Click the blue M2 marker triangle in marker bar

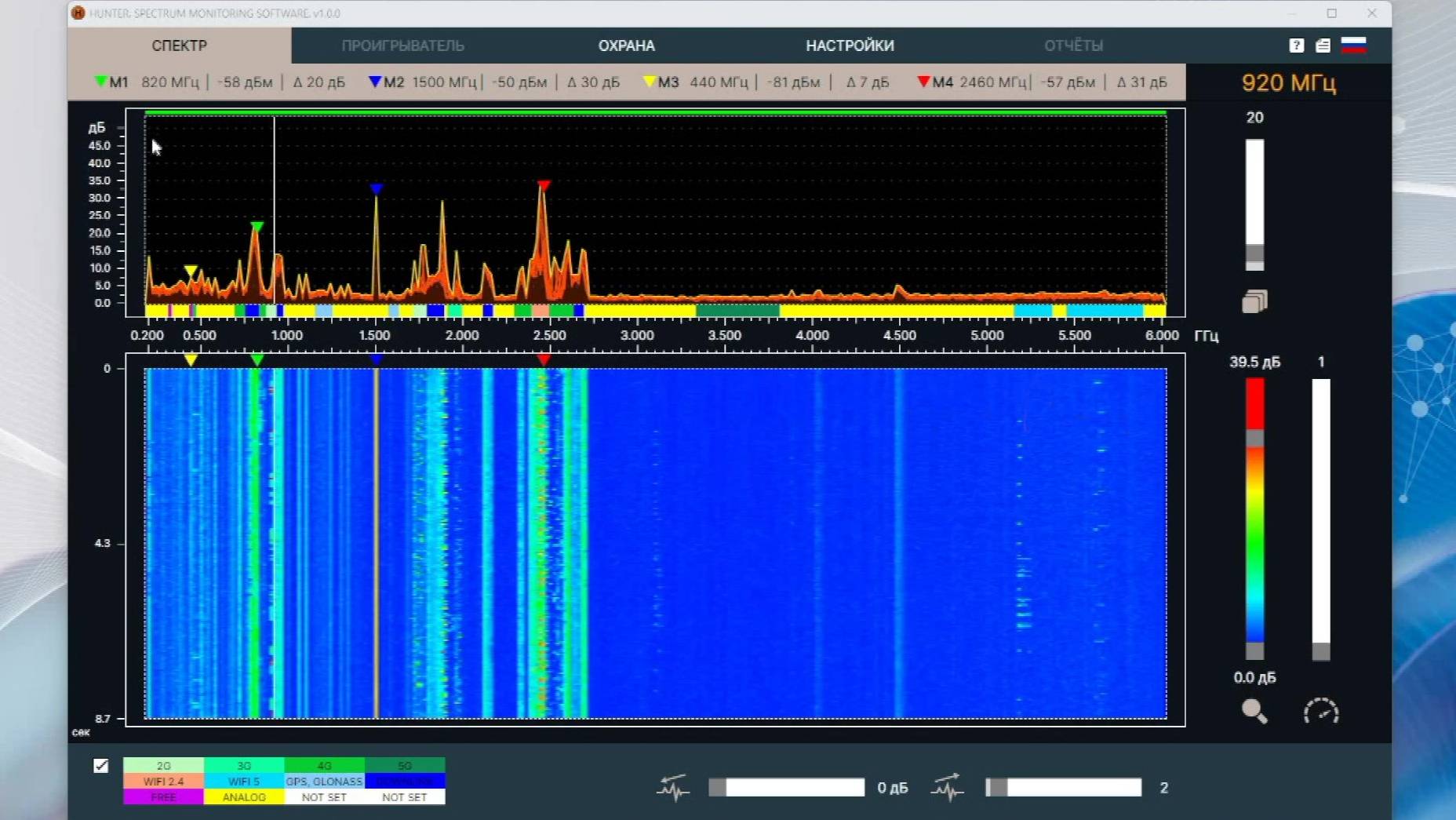pyautogui.click(x=374, y=81)
